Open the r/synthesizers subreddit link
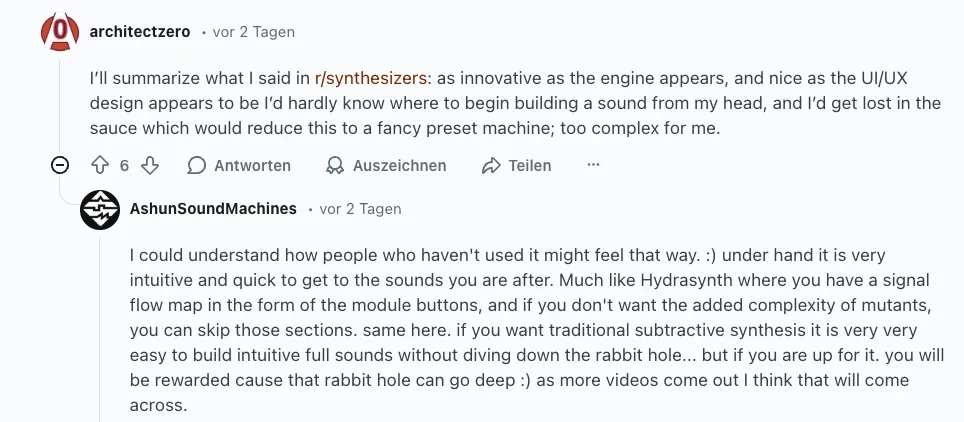Viewport: 964px width, 422px height. [370, 76]
